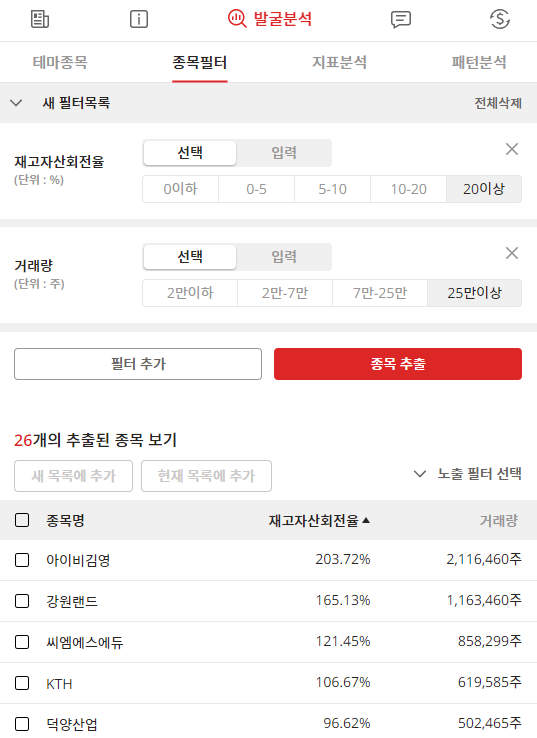Open the info icon tab

pyautogui.click(x=138, y=19)
